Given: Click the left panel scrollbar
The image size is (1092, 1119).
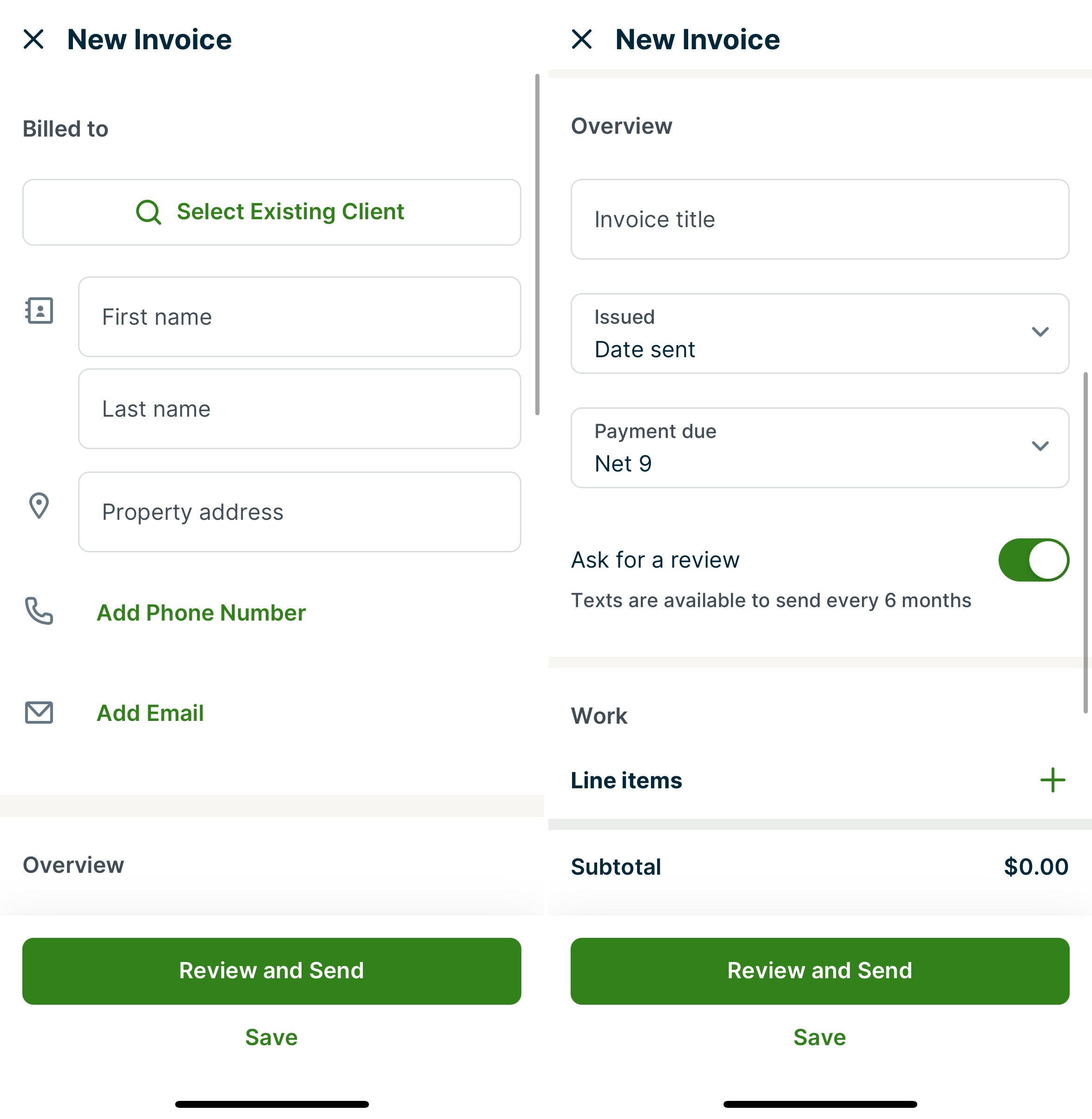Looking at the screenshot, I should [x=537, y=244].
